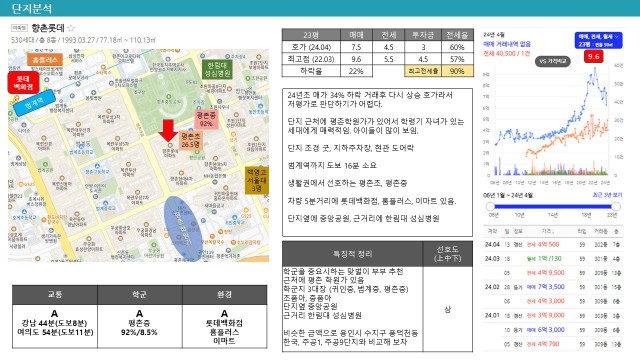This screenshot has width=640, height=360.
Task: Click the red arrow marker on the map
Action: click(168, 131)
